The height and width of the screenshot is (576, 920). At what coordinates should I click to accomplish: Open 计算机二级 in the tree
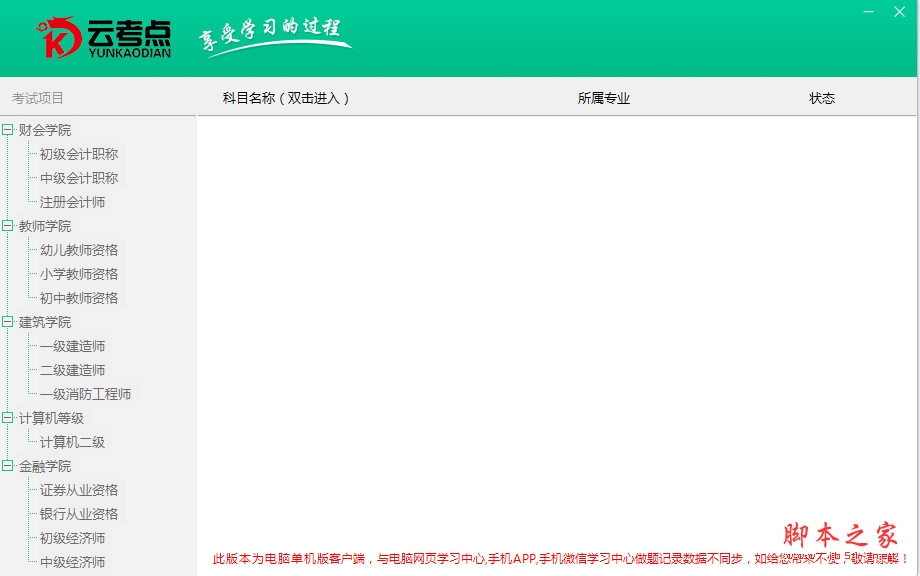(73, 442)
